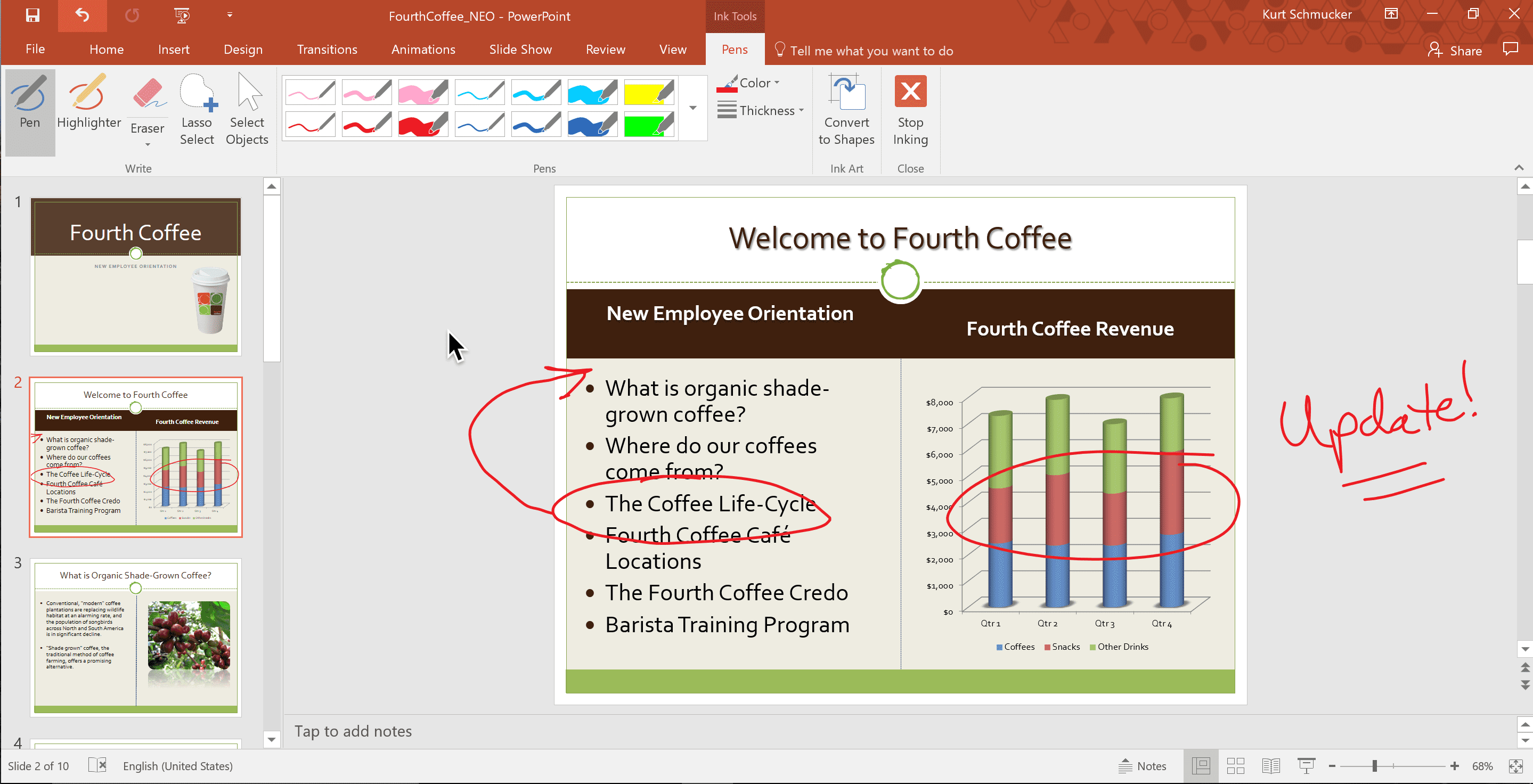1533x784 pixels.
Task: Zoom in with the plus button
Action: pos(1455,766)
